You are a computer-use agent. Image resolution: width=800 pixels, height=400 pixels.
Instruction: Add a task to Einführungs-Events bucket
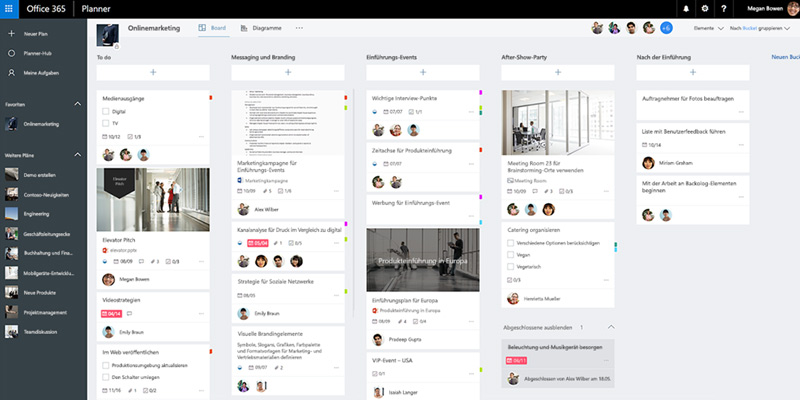tap(423, 72)
